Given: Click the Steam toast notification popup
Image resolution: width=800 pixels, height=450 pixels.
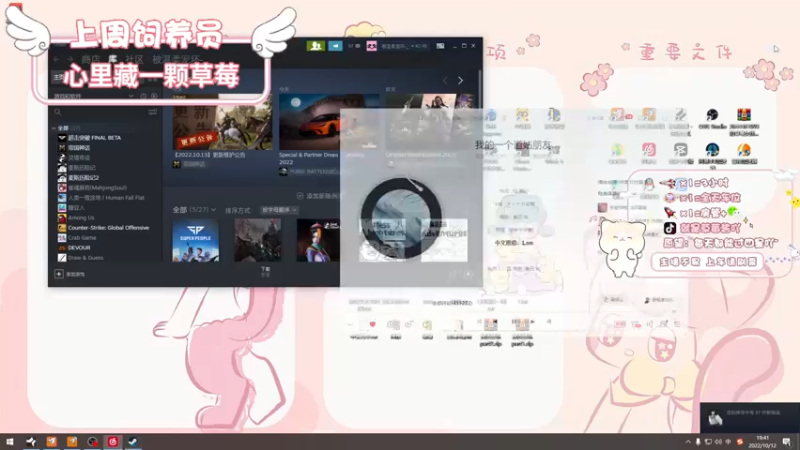Looking at the screenshot, I should [x=749, y=418].
